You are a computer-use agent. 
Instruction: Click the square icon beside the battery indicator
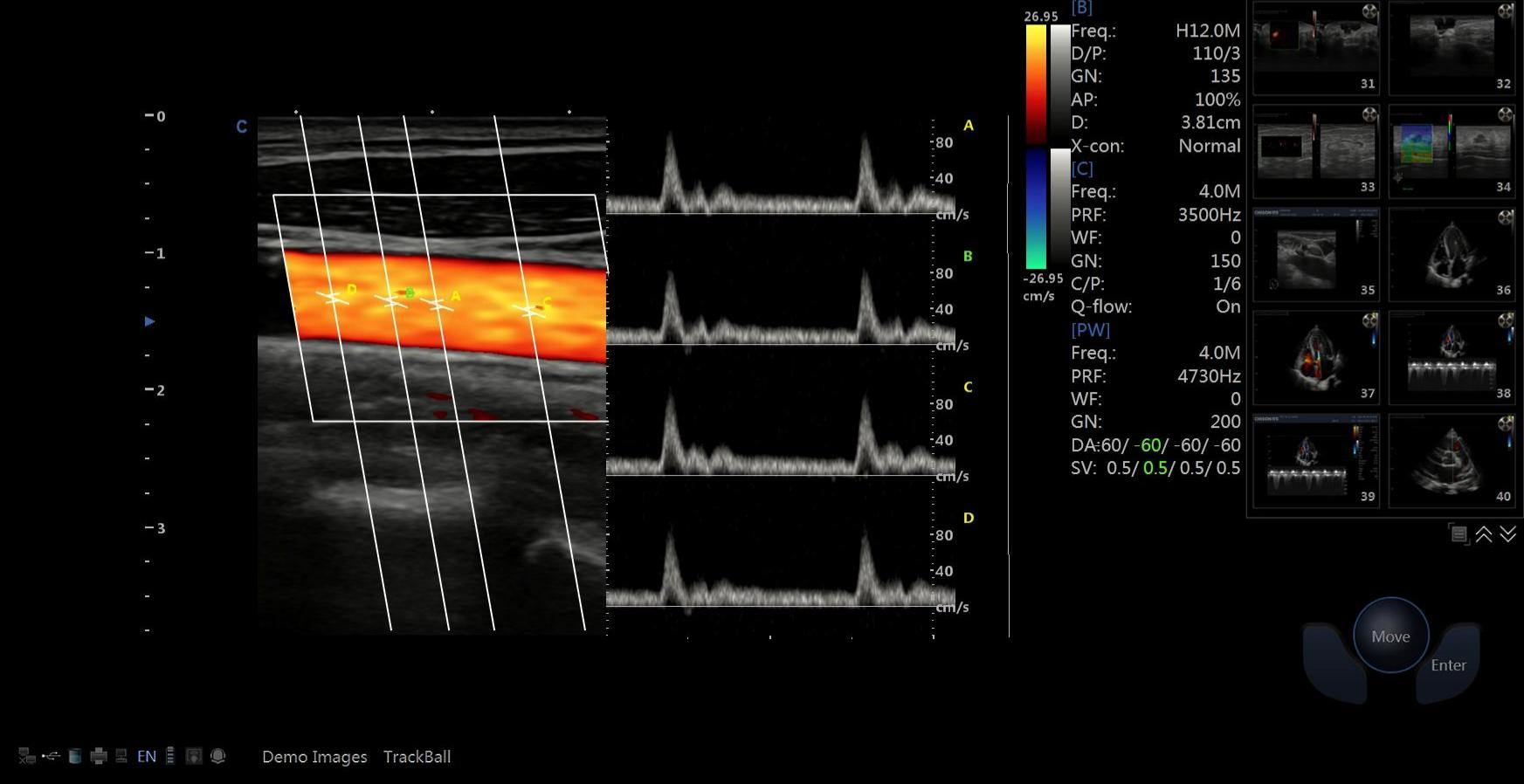click(x=194, y=756)
